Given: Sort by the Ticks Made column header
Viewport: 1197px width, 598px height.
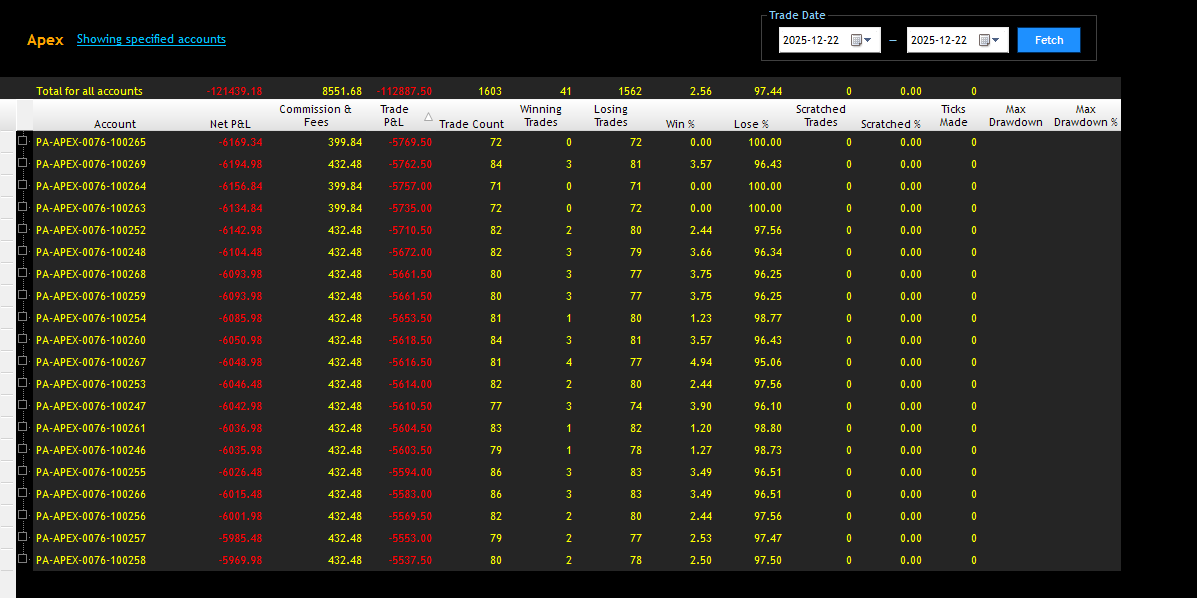Looking at the screenshot, I should pos(953,115).
